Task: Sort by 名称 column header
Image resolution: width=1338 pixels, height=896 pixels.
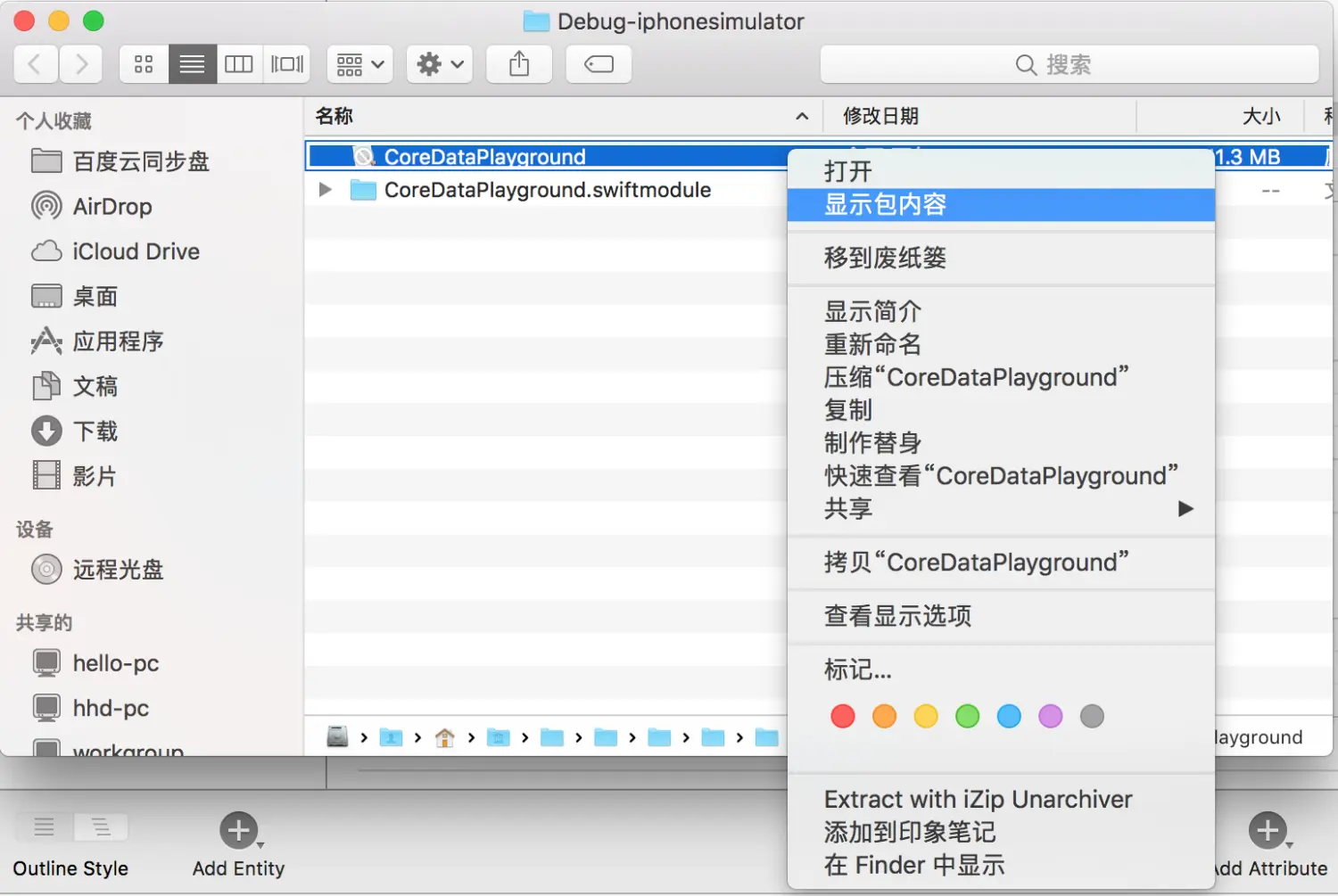Action: pos(563,116)
